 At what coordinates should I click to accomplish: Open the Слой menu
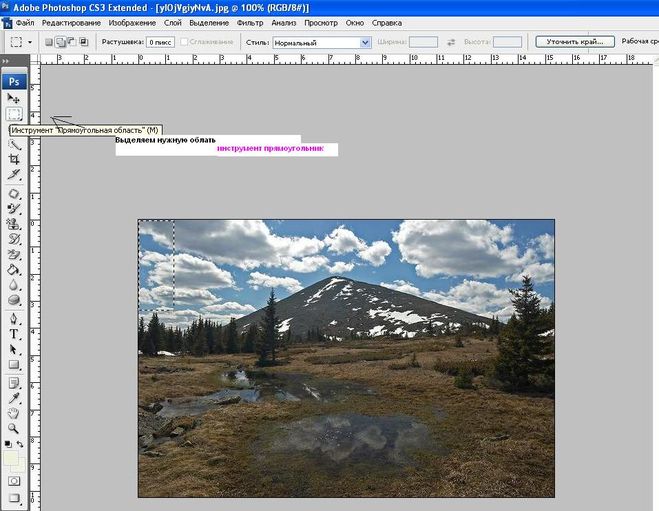click(173, 23)
